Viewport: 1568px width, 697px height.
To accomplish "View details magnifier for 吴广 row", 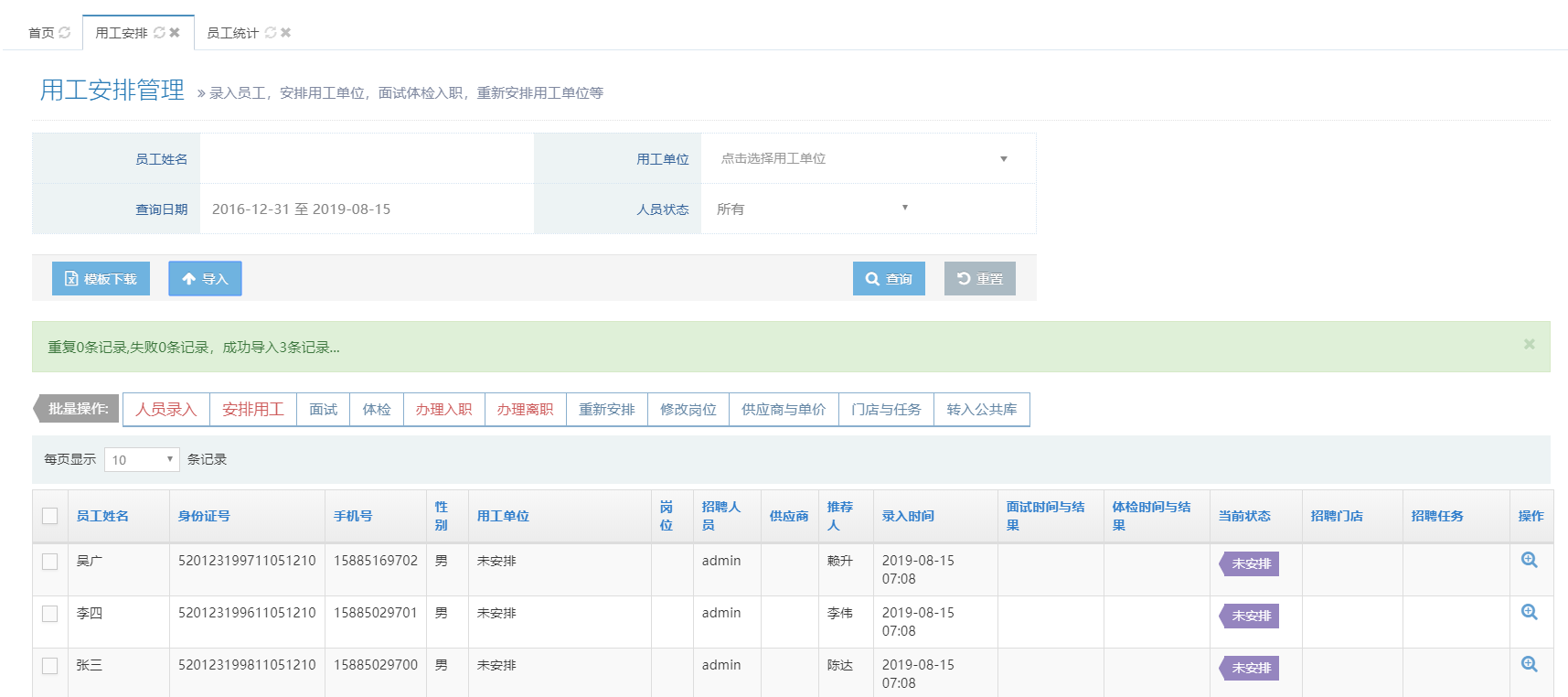I will pyautogui.click(x=1529, y=561).
